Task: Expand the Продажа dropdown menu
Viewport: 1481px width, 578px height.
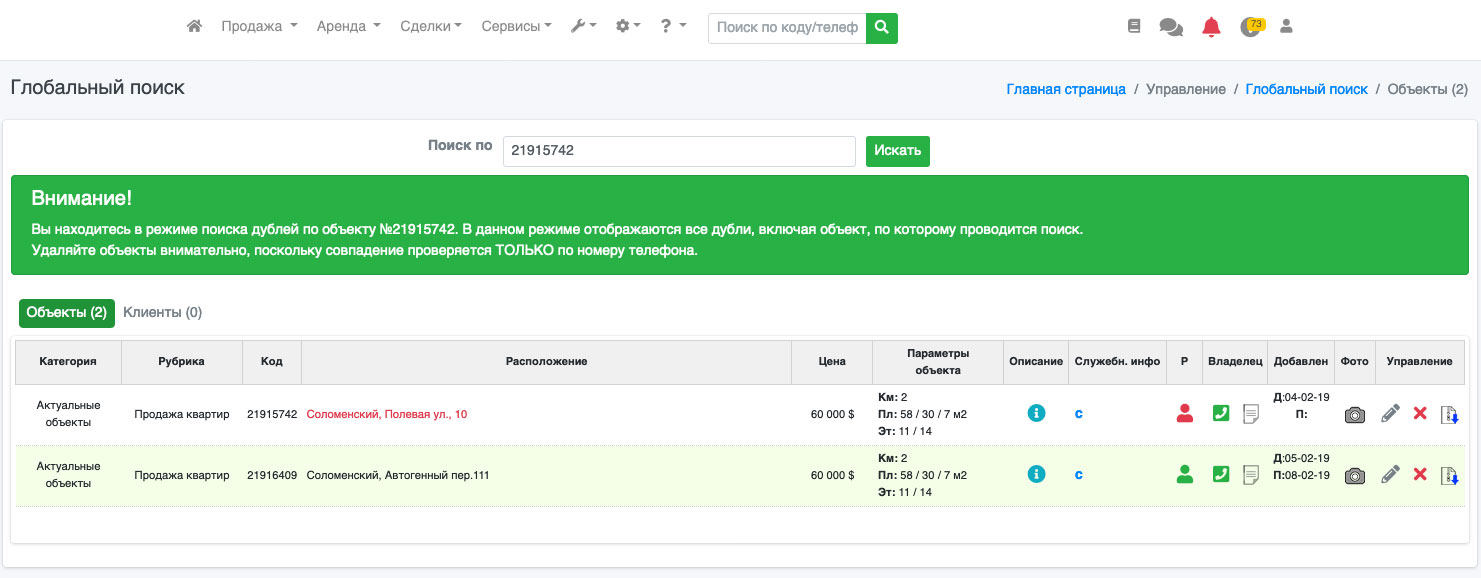Action: tap(259, 27)
